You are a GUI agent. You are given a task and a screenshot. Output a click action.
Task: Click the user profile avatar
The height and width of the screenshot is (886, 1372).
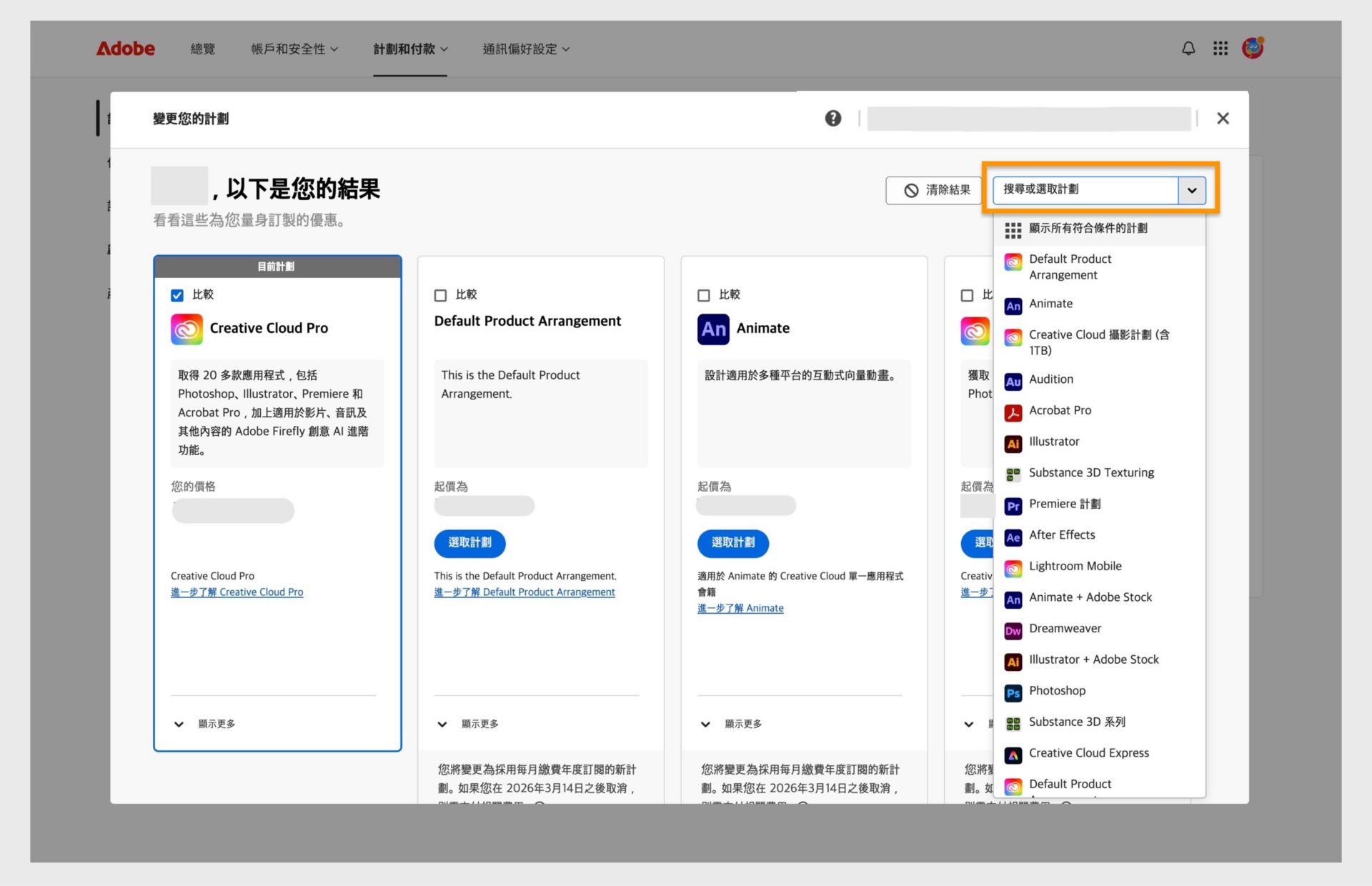point(1252,49)
